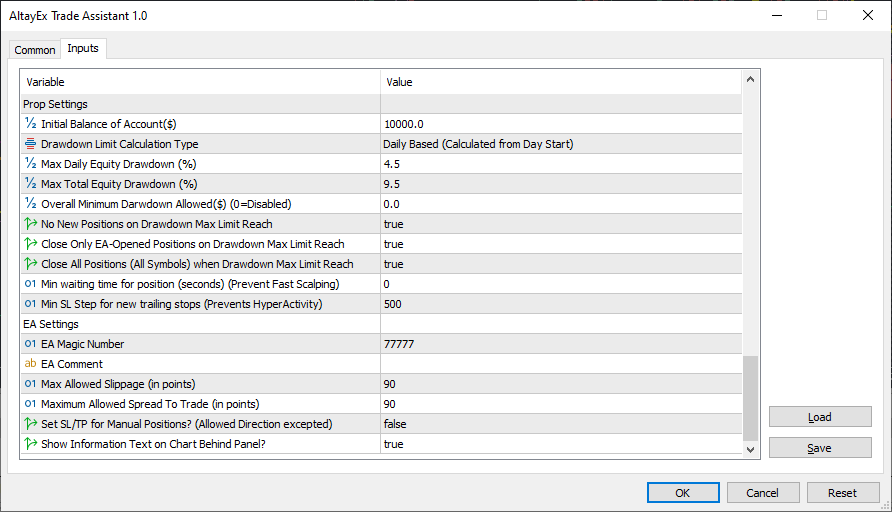Image resolution: width=892 pixels, height=512 pixels.
Task: Click the Close All Positions boolean icon
Action: 30,263
